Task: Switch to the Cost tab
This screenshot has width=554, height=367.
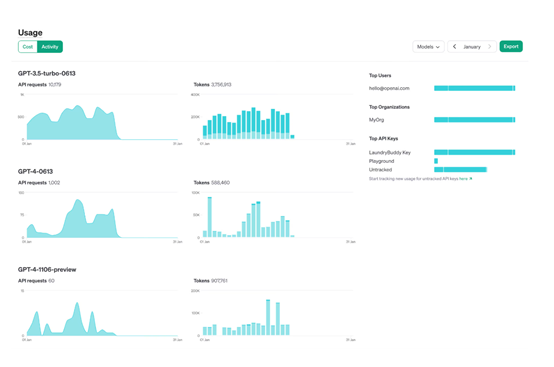Action: [x=28, y=47]
